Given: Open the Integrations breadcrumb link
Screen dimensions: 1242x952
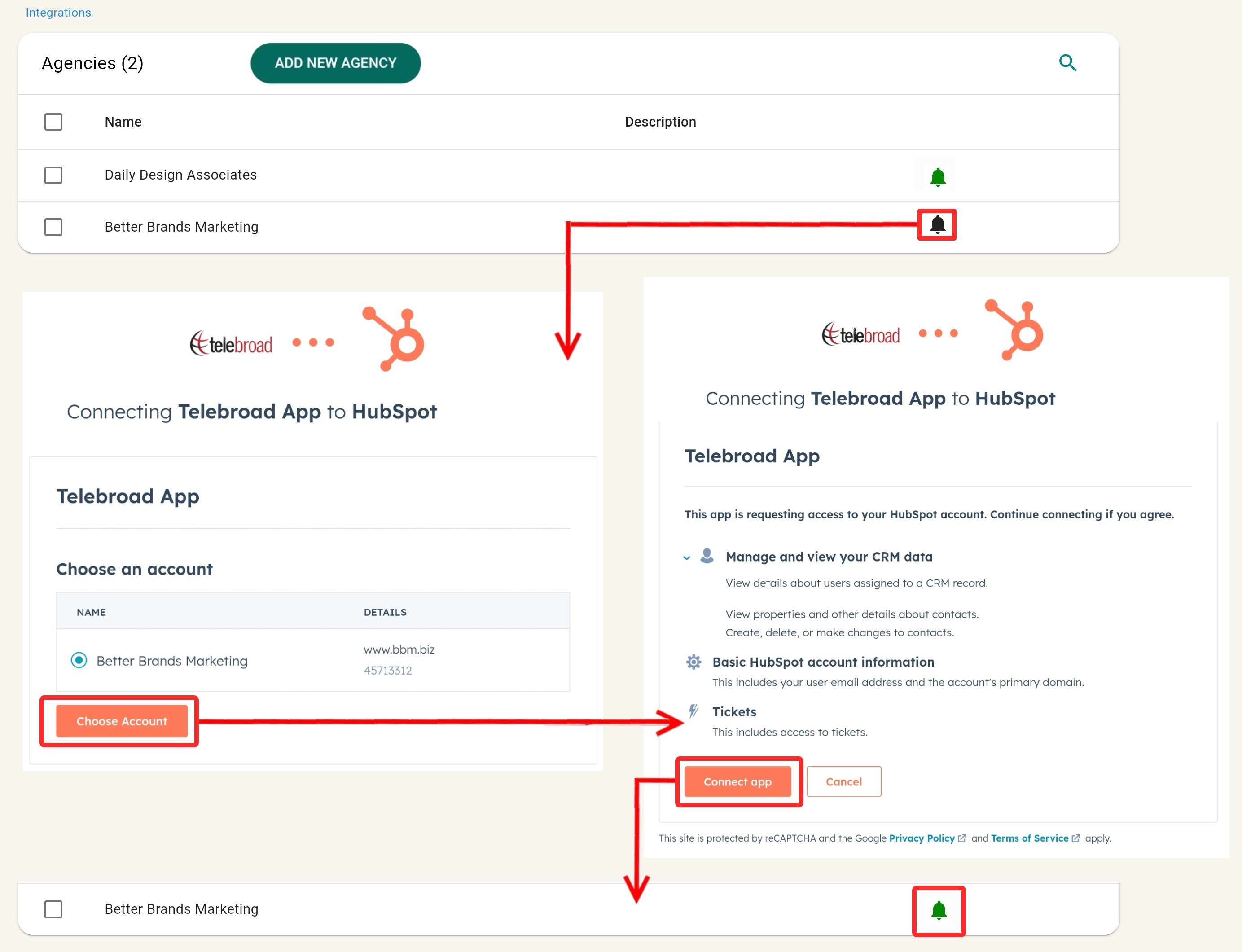Looking at the screenshot, I should pos(58,13).
